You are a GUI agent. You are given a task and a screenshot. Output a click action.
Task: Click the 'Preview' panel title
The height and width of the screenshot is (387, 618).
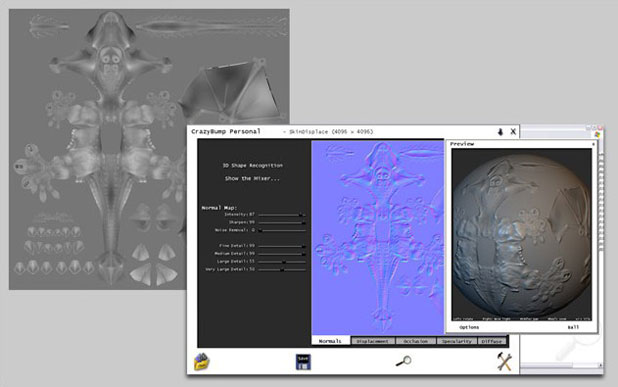[x=462, y=144]
